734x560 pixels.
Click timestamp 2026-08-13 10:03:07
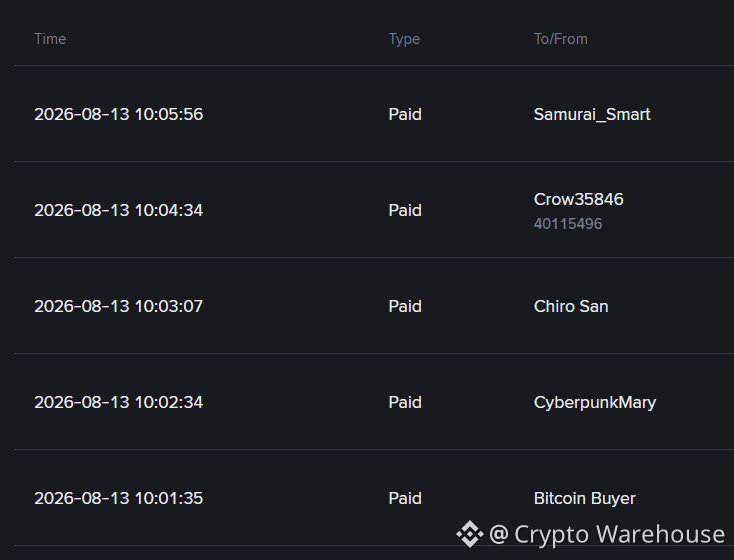point(118,306)
